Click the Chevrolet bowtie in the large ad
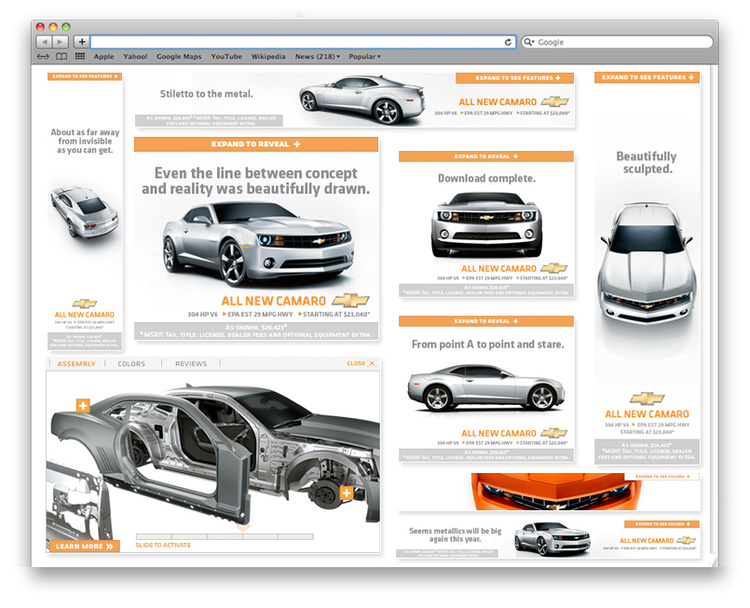 [x=350, y=300]
